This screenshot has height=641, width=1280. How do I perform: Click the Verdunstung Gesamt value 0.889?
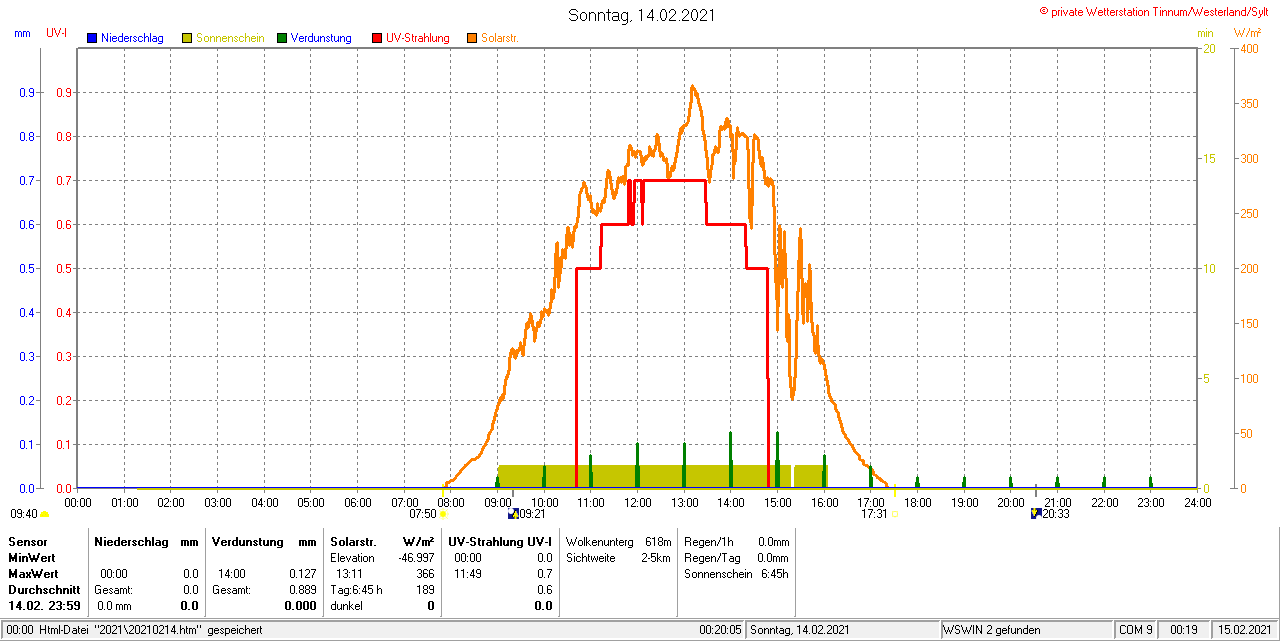click(x=302, y=590)
